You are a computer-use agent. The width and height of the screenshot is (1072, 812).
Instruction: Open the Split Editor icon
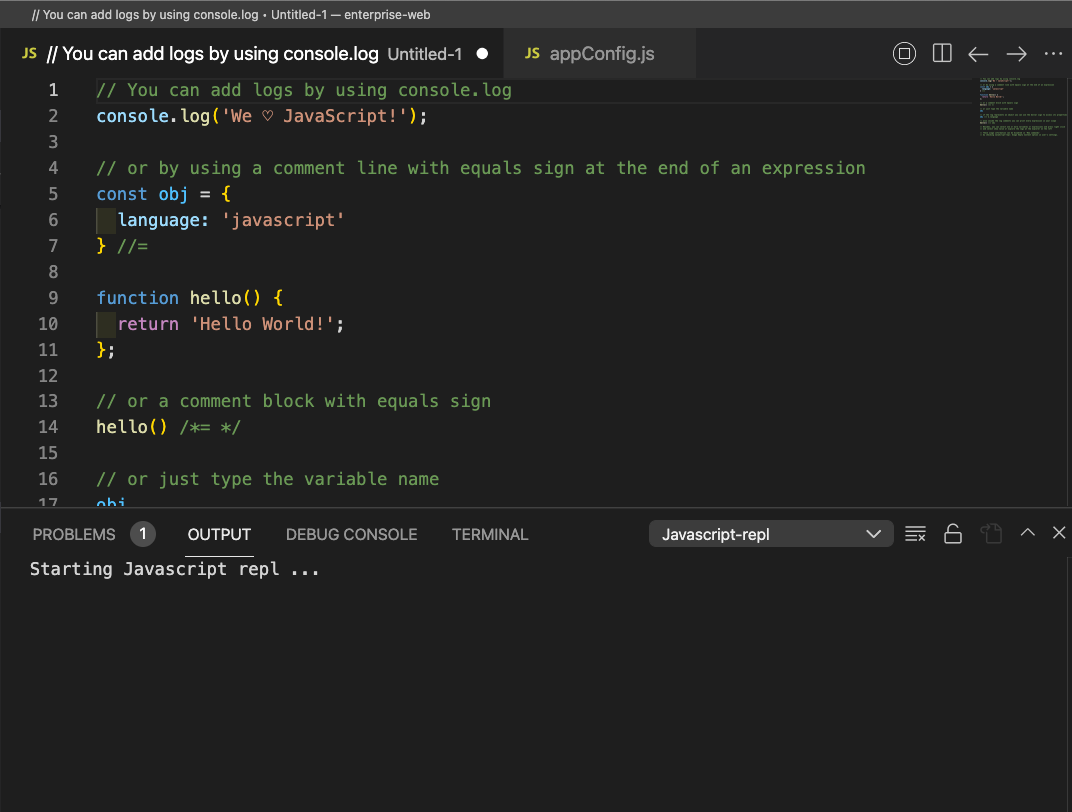tap(941, 54)
